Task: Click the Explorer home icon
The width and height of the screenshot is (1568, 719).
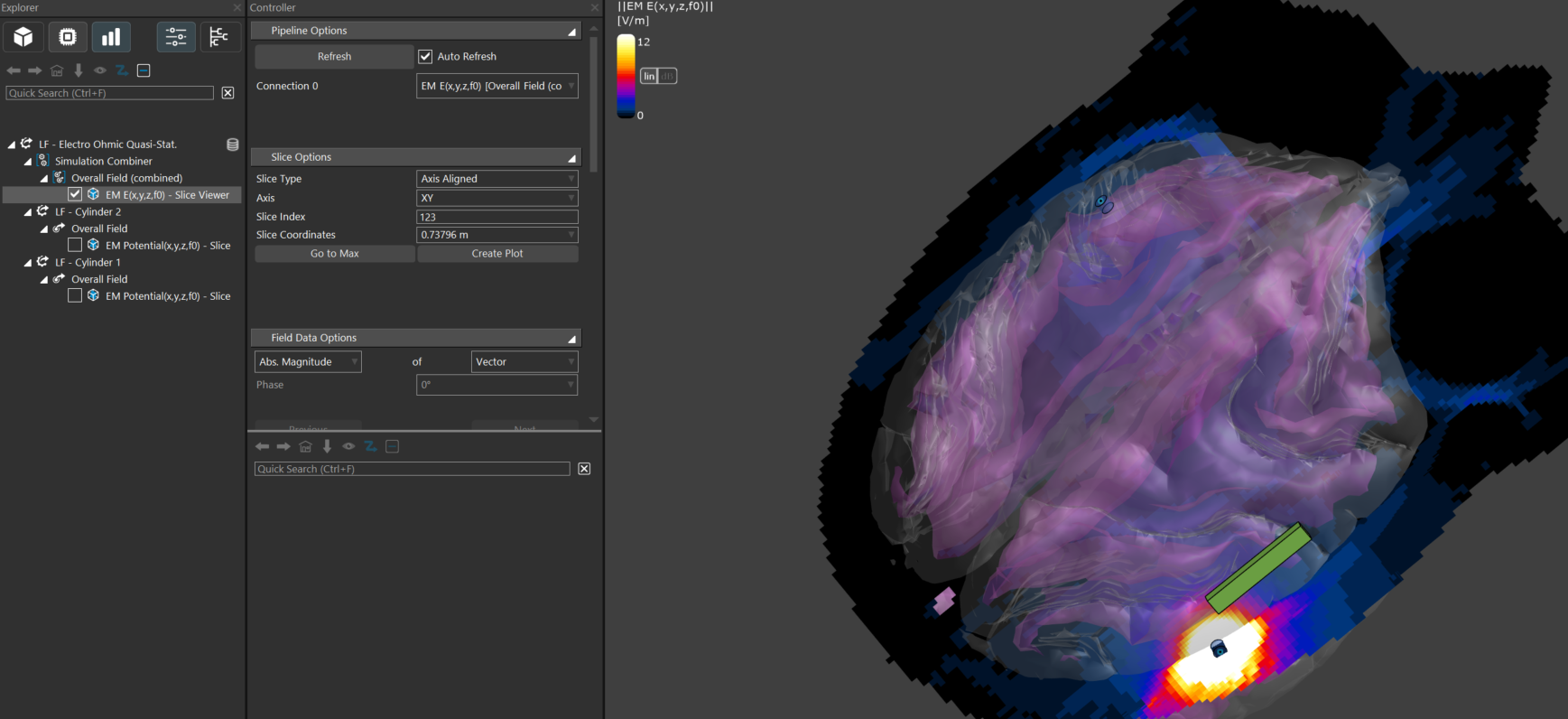Action: (x=57, y=70)
